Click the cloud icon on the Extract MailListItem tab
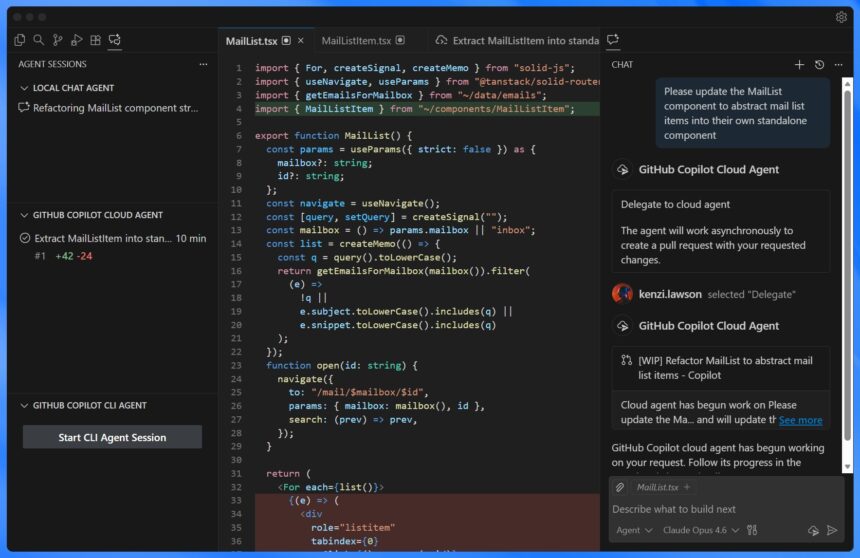 441,41
